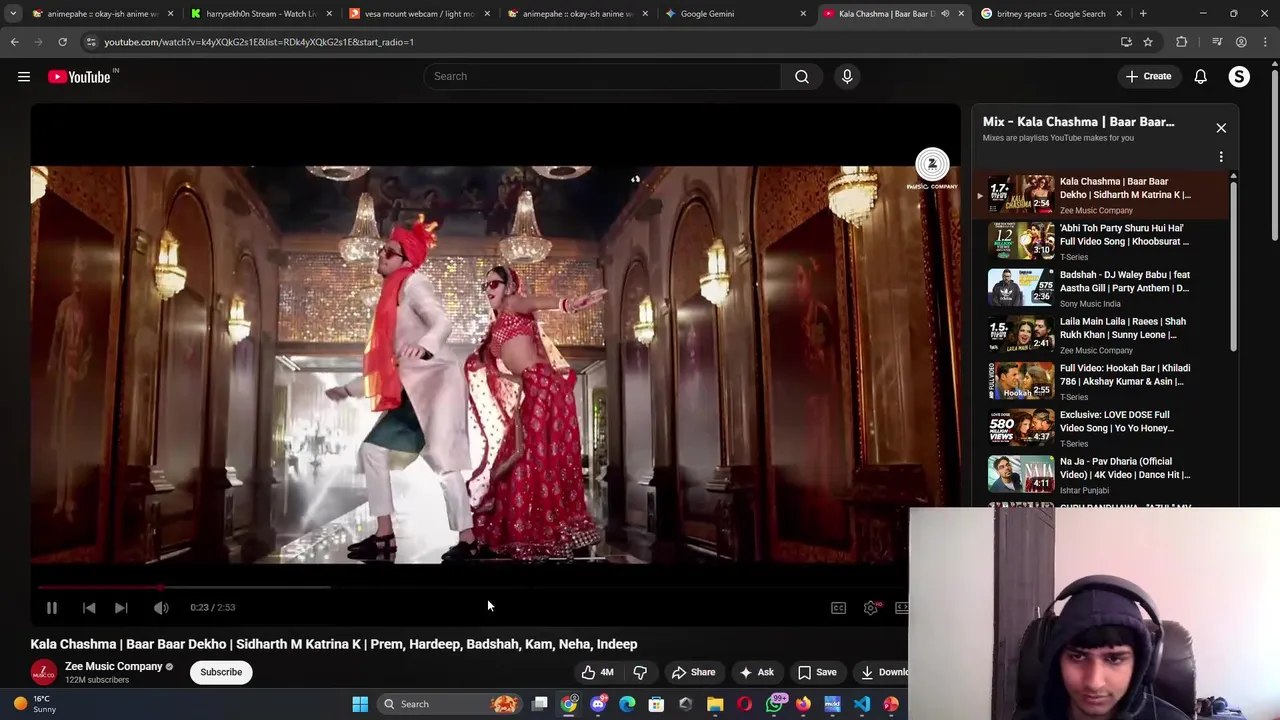The height and width of the screenshot is (720, 1280).
Task: Download the video
Action: point(885,672)
